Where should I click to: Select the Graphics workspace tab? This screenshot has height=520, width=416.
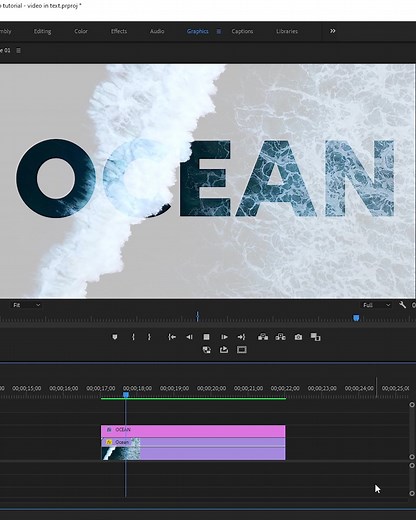click(x=198, y=31)
